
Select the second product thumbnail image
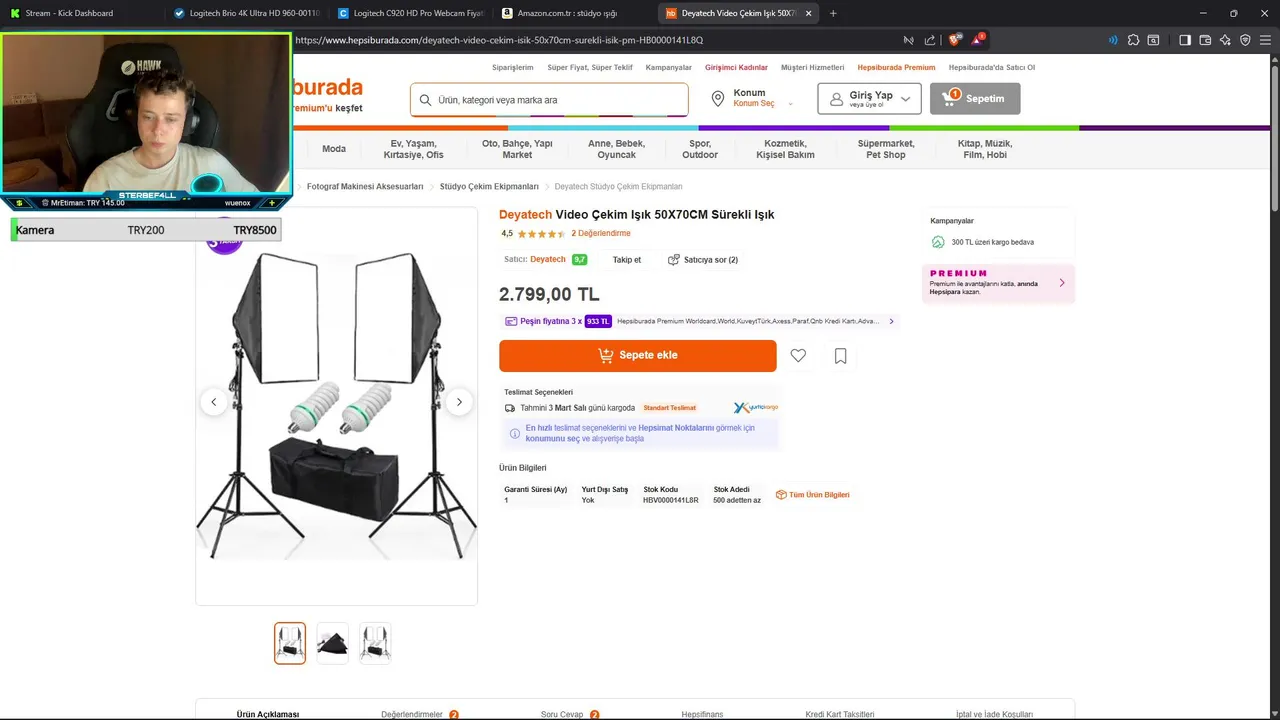pyautogui.click(x=333, y=643)
